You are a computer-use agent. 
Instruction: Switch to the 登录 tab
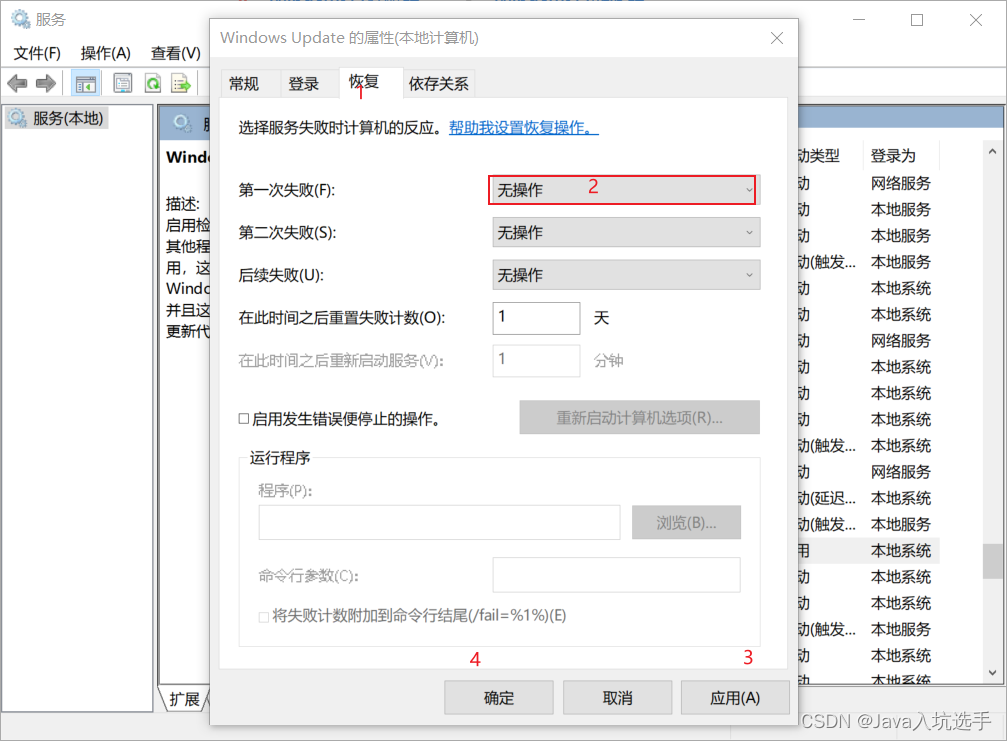click(304, 83)
